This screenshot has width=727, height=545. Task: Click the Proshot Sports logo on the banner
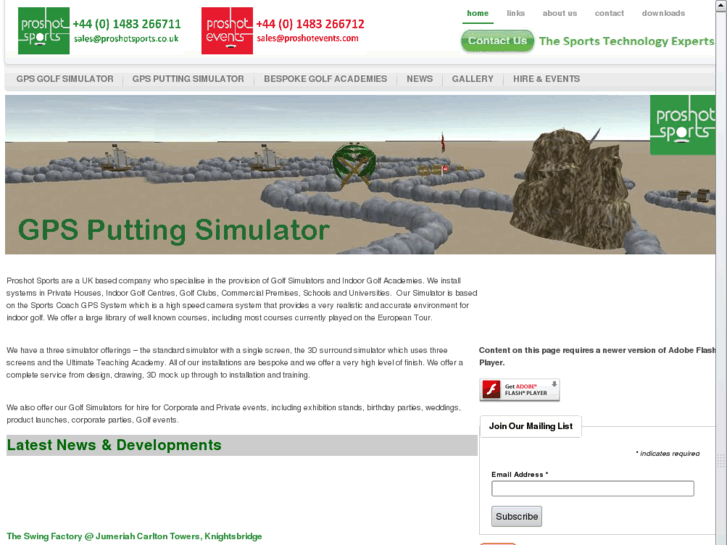coord(682,125)
